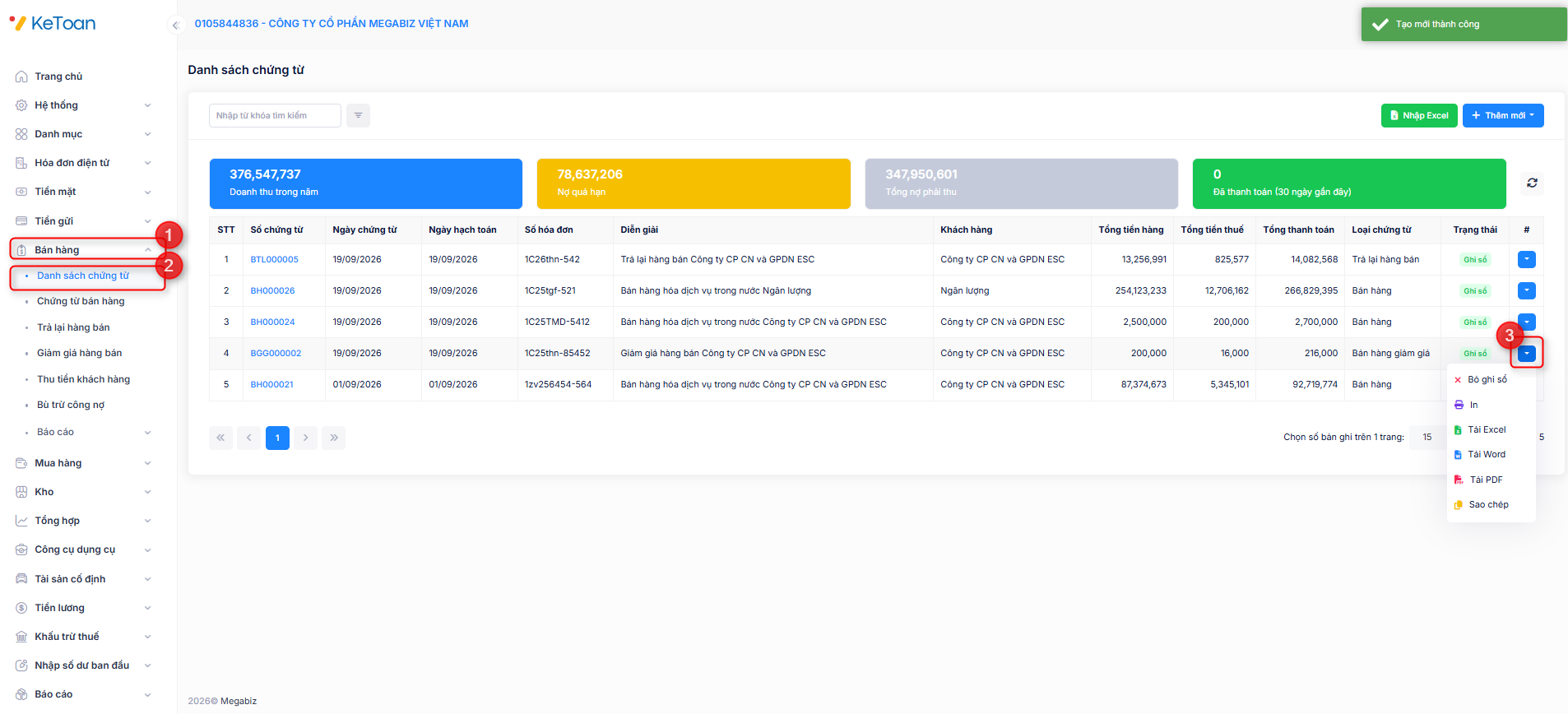Viewport: 1568px width, 714px height.
Task: Go to page 1 in pagination
Action: click(x=277, y=438)
